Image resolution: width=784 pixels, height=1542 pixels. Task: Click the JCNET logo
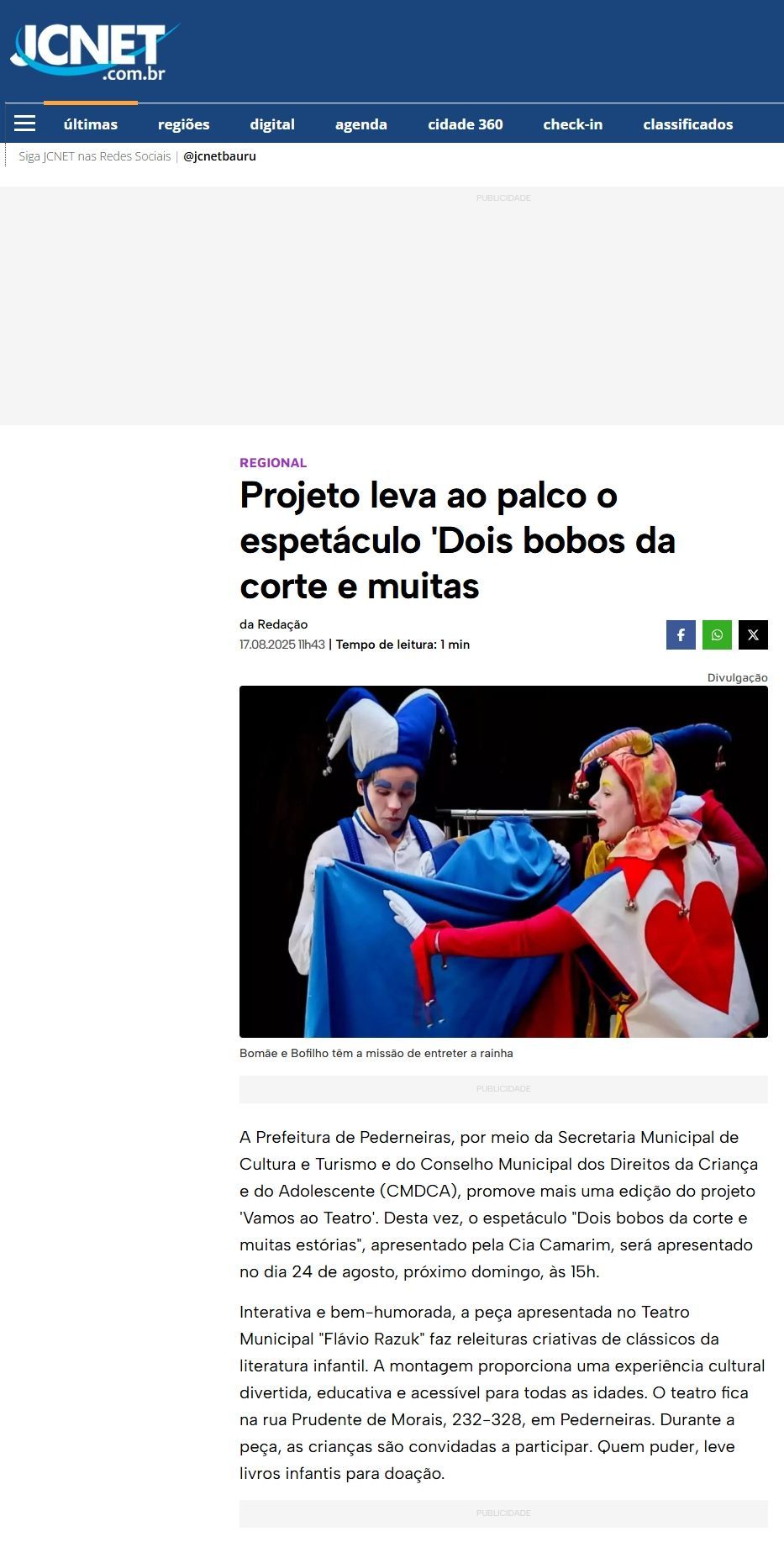94,52
